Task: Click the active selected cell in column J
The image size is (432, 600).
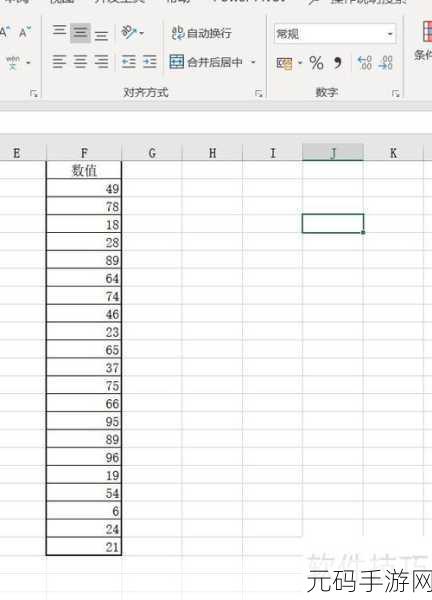Action: [333, 223]
